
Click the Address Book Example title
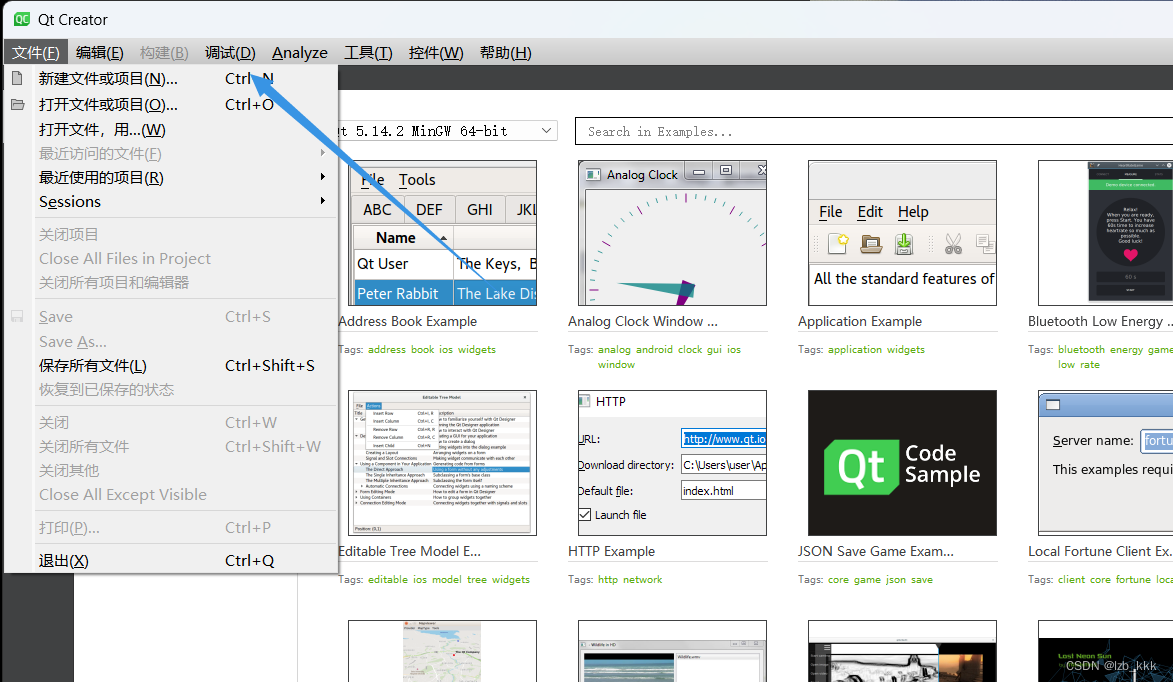[x=407, y=321]
